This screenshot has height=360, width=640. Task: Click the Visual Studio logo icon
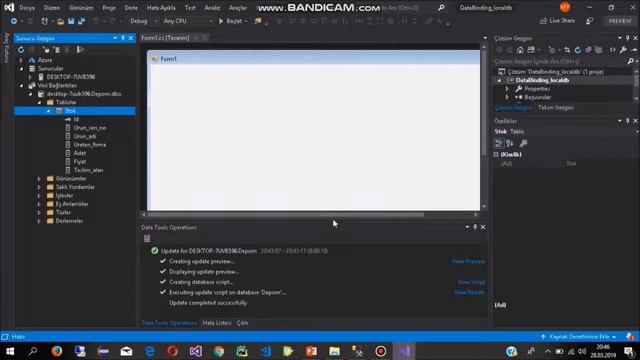[9, 7]
